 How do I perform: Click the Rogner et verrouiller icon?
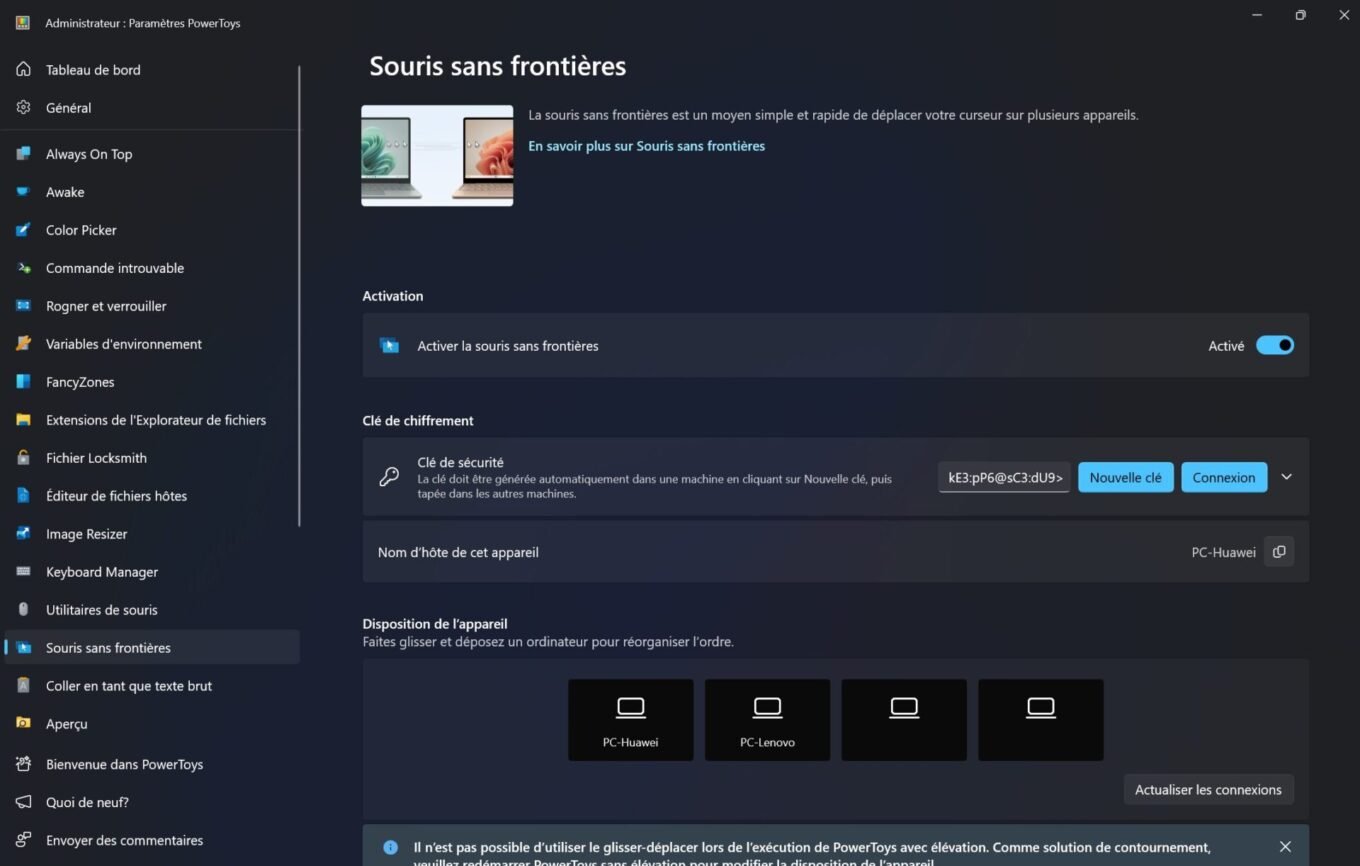pos(23,306)
